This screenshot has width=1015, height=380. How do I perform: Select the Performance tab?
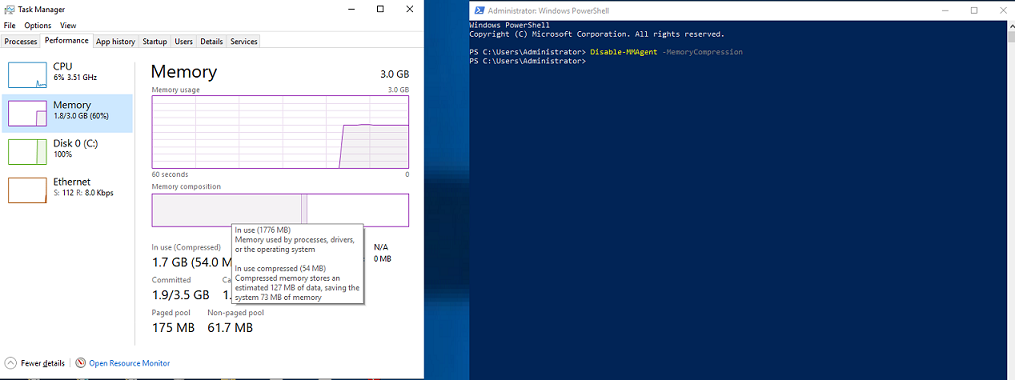click(x=67, y=40)
